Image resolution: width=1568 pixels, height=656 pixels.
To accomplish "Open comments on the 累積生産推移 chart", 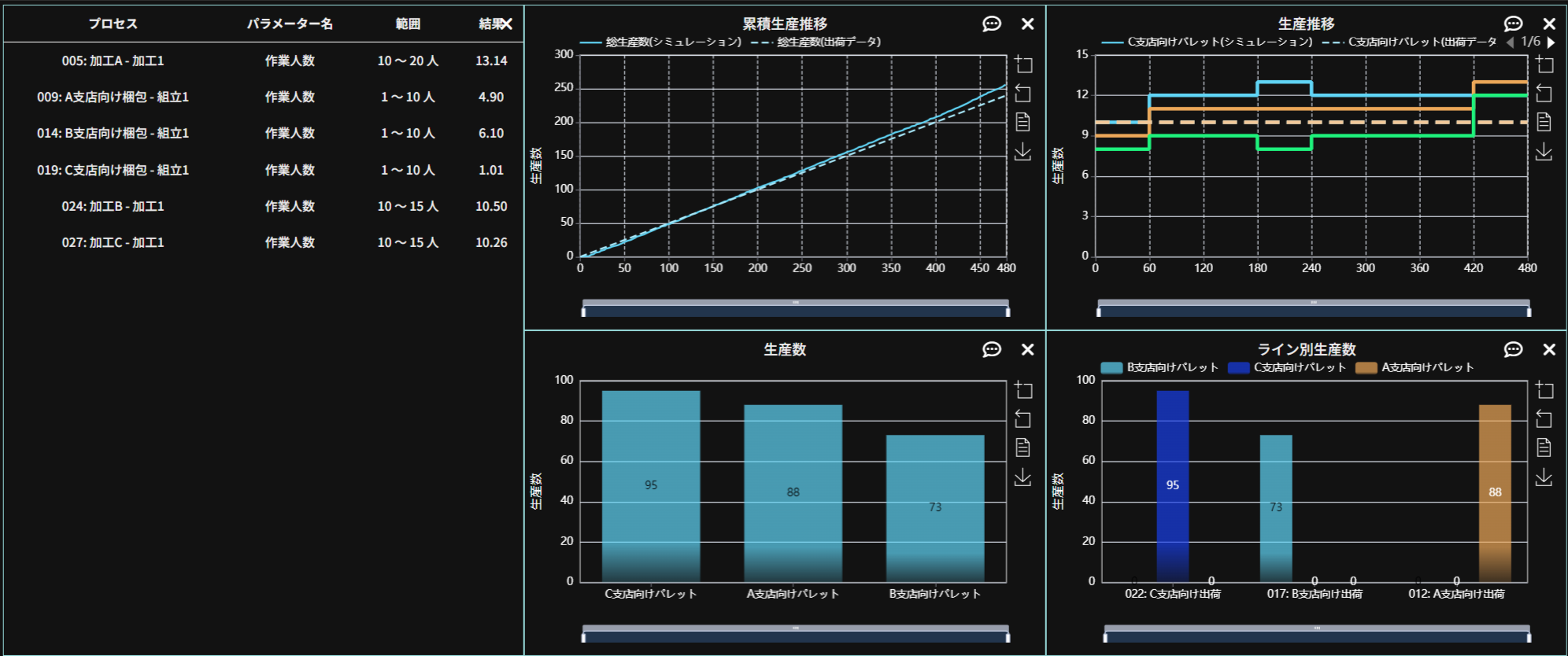I will (991, 24).
